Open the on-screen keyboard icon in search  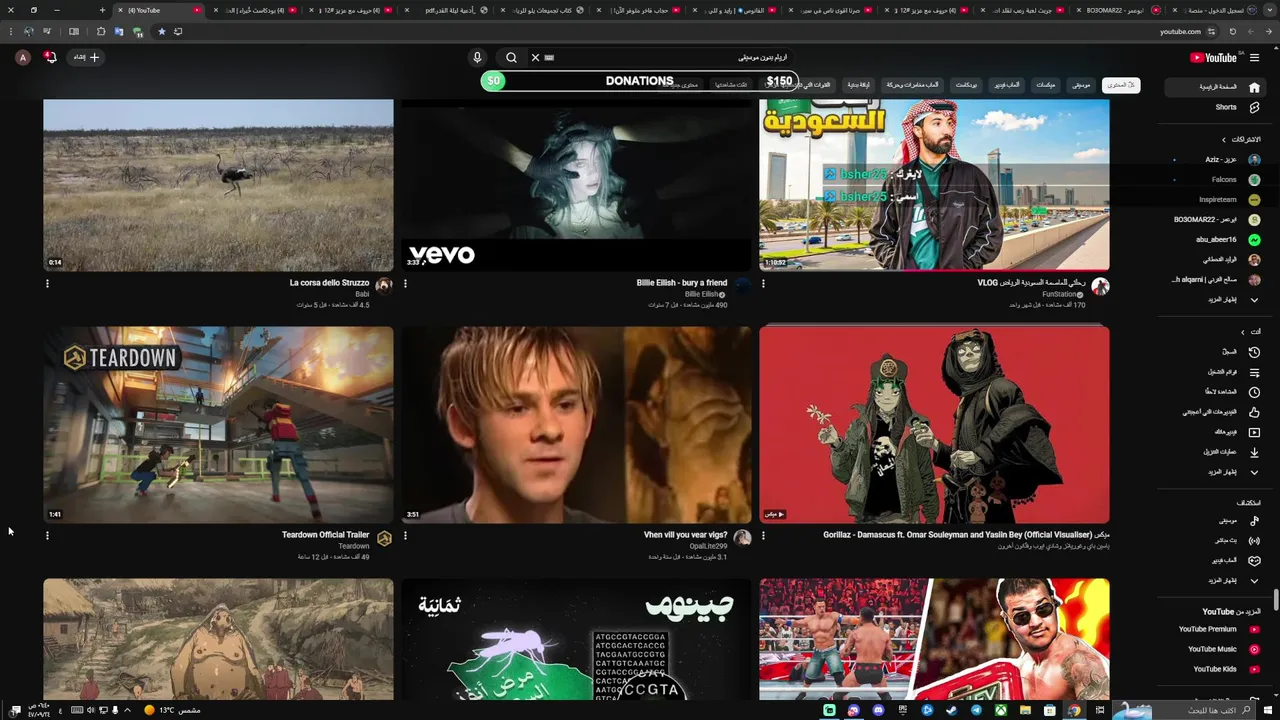pos(549,58)
